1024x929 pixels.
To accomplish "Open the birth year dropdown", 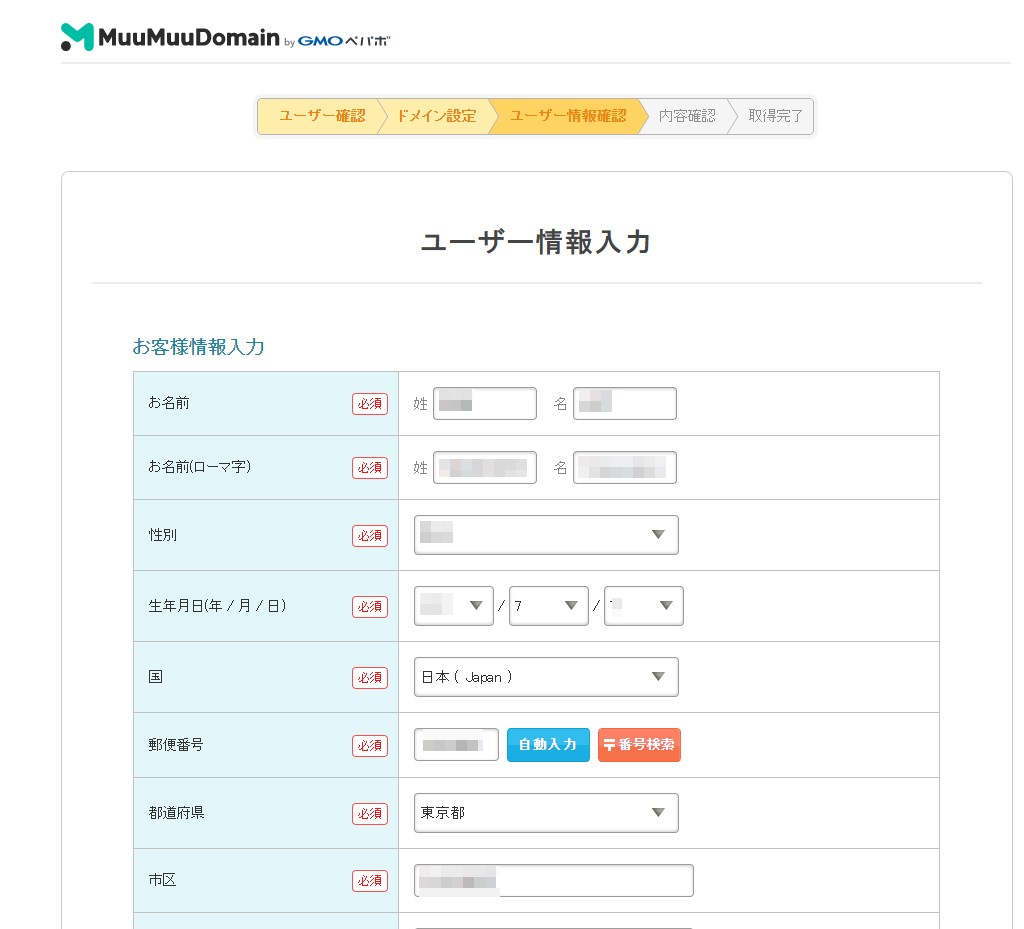I will click(454, 606).
